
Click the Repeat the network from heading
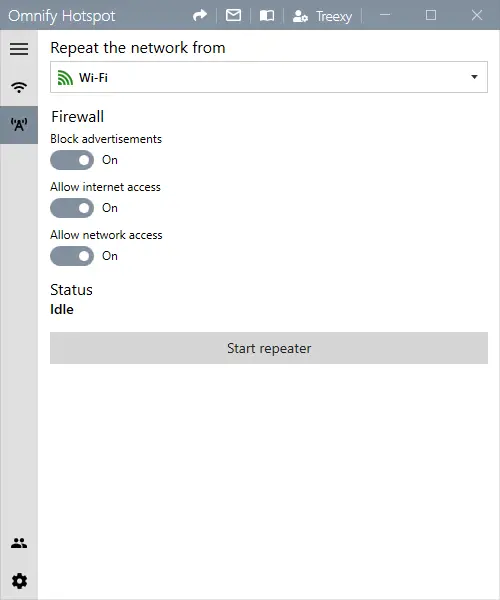(138, 48)
